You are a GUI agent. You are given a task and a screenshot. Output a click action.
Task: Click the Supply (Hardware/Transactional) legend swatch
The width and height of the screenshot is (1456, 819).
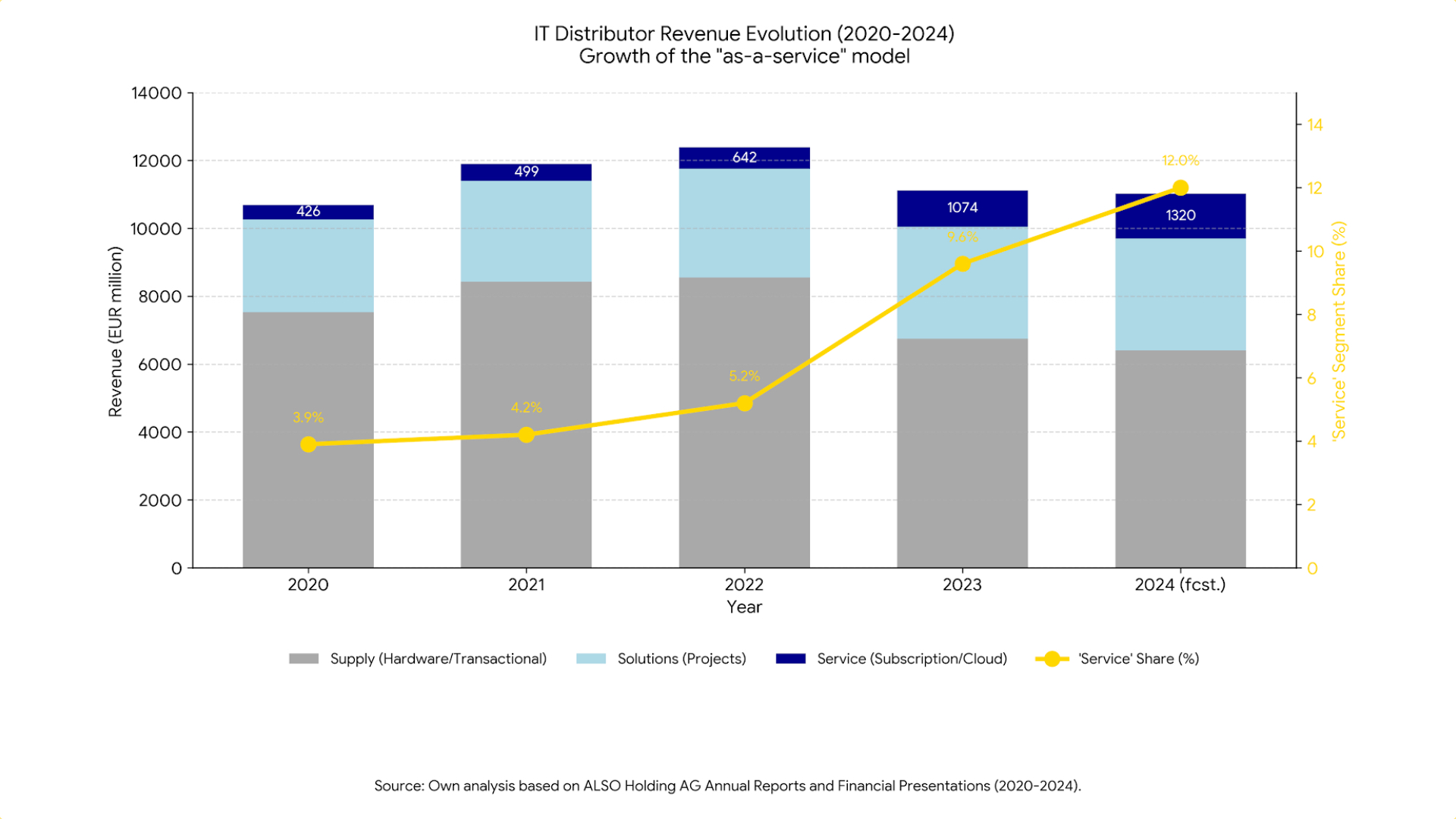303,658
